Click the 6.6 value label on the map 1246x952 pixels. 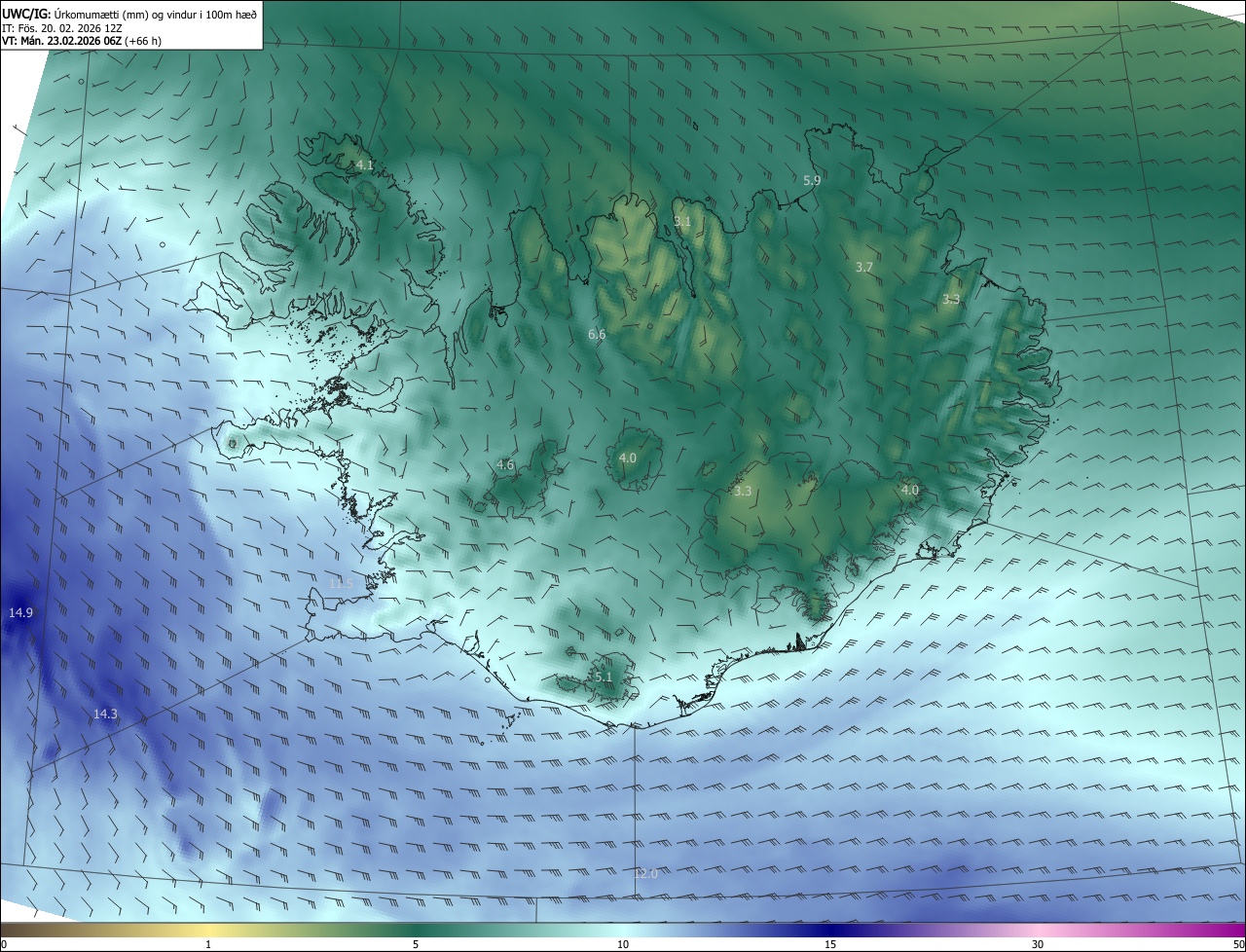pyautogui.click(x=597, y=335)
